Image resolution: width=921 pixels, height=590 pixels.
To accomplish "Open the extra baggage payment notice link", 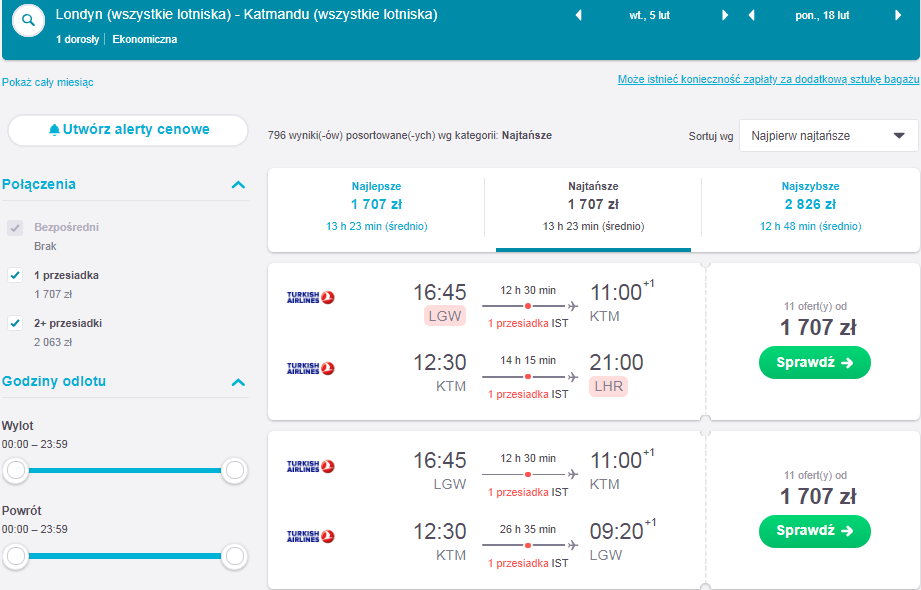I will pyautogui.click(x=768, y=79).
